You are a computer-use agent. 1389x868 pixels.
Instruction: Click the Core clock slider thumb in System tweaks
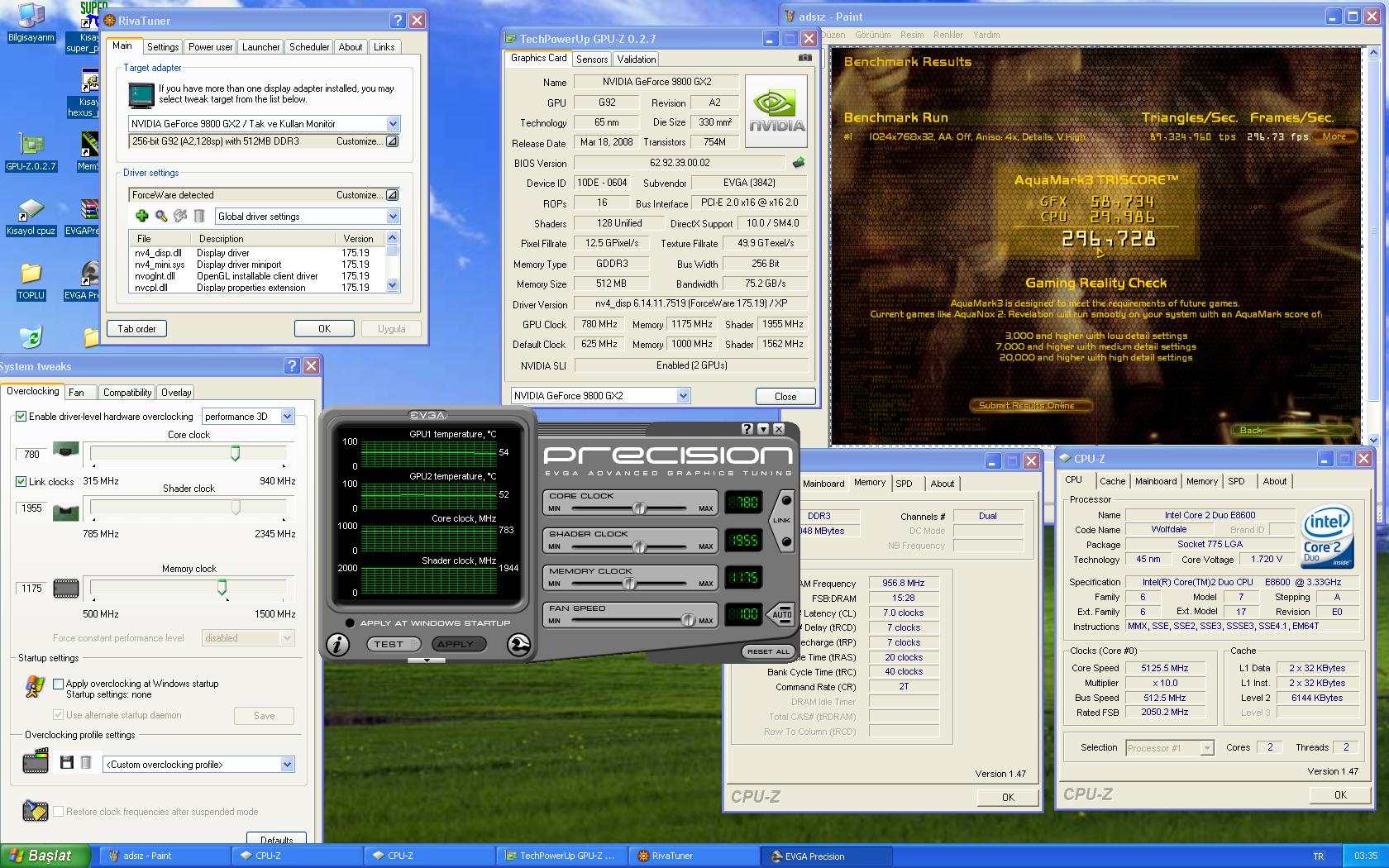(236, 453)
